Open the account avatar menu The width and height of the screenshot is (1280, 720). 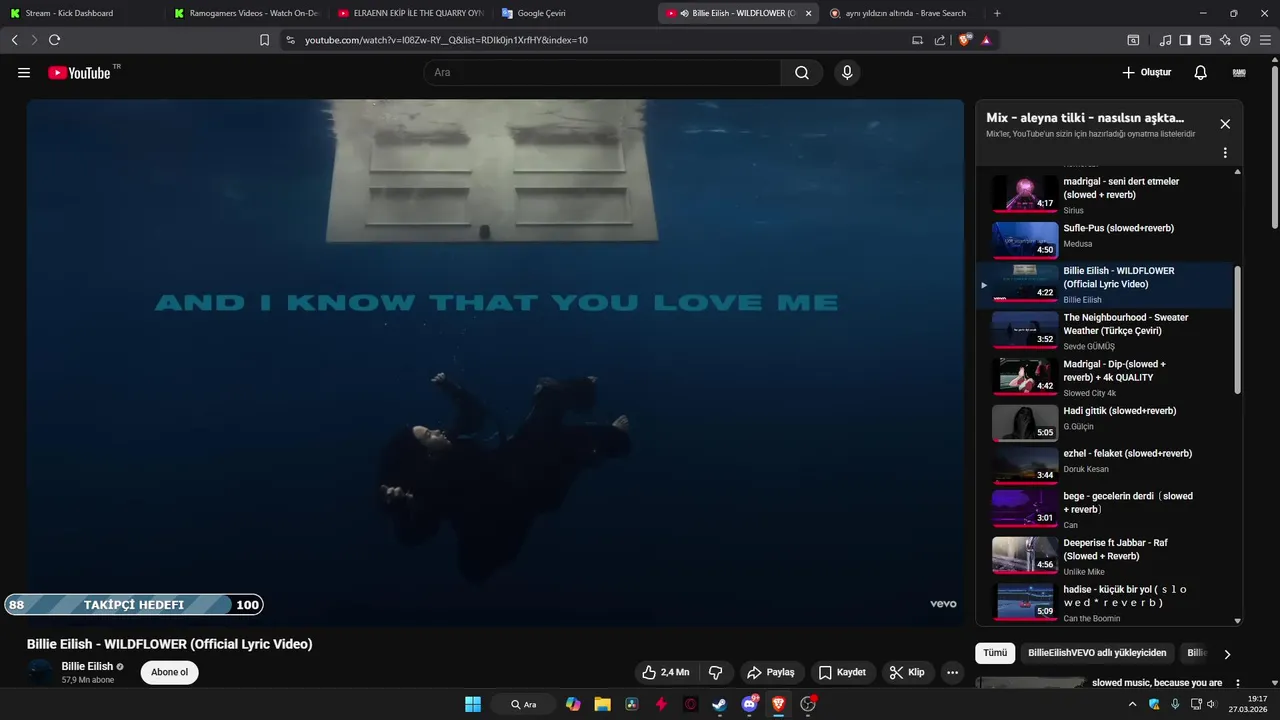click(x=1239, y=73)
